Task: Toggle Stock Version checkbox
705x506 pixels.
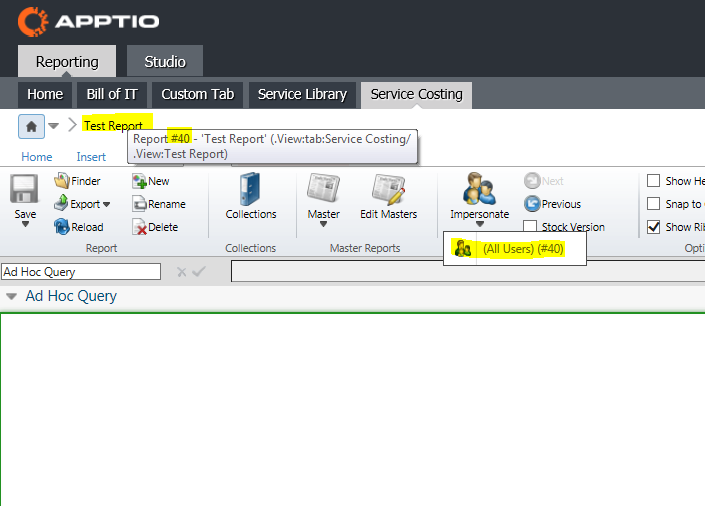Action: [x=531, y=226]
